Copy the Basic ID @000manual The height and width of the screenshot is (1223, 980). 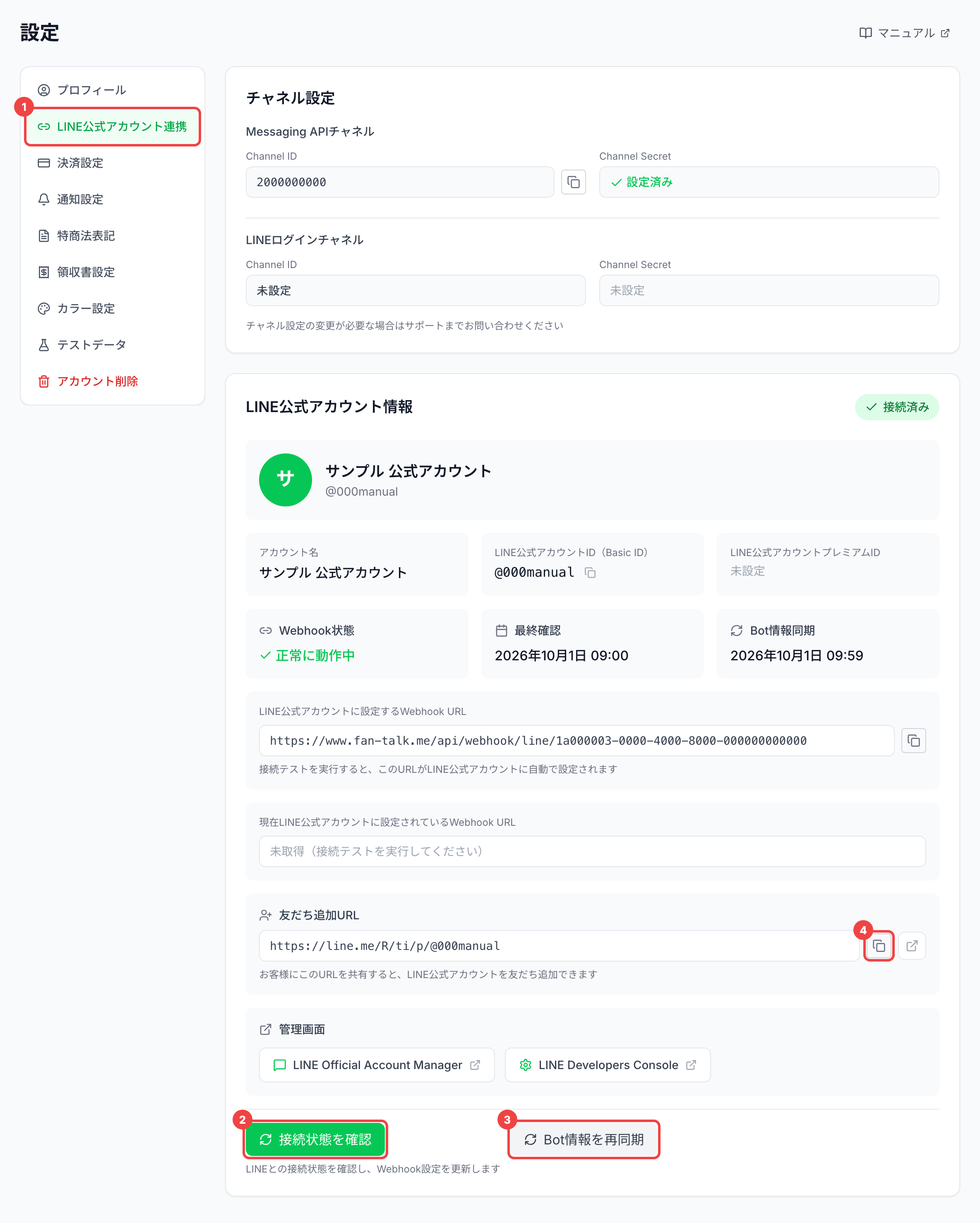coord(590,573)
